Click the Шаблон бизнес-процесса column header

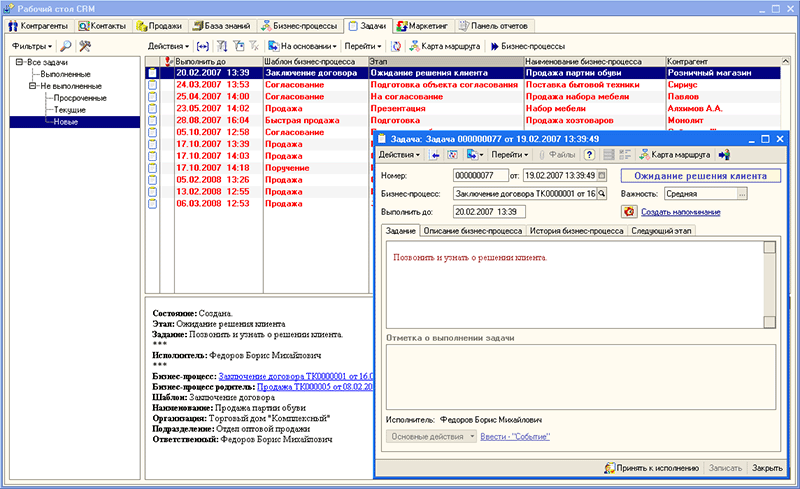316,61
